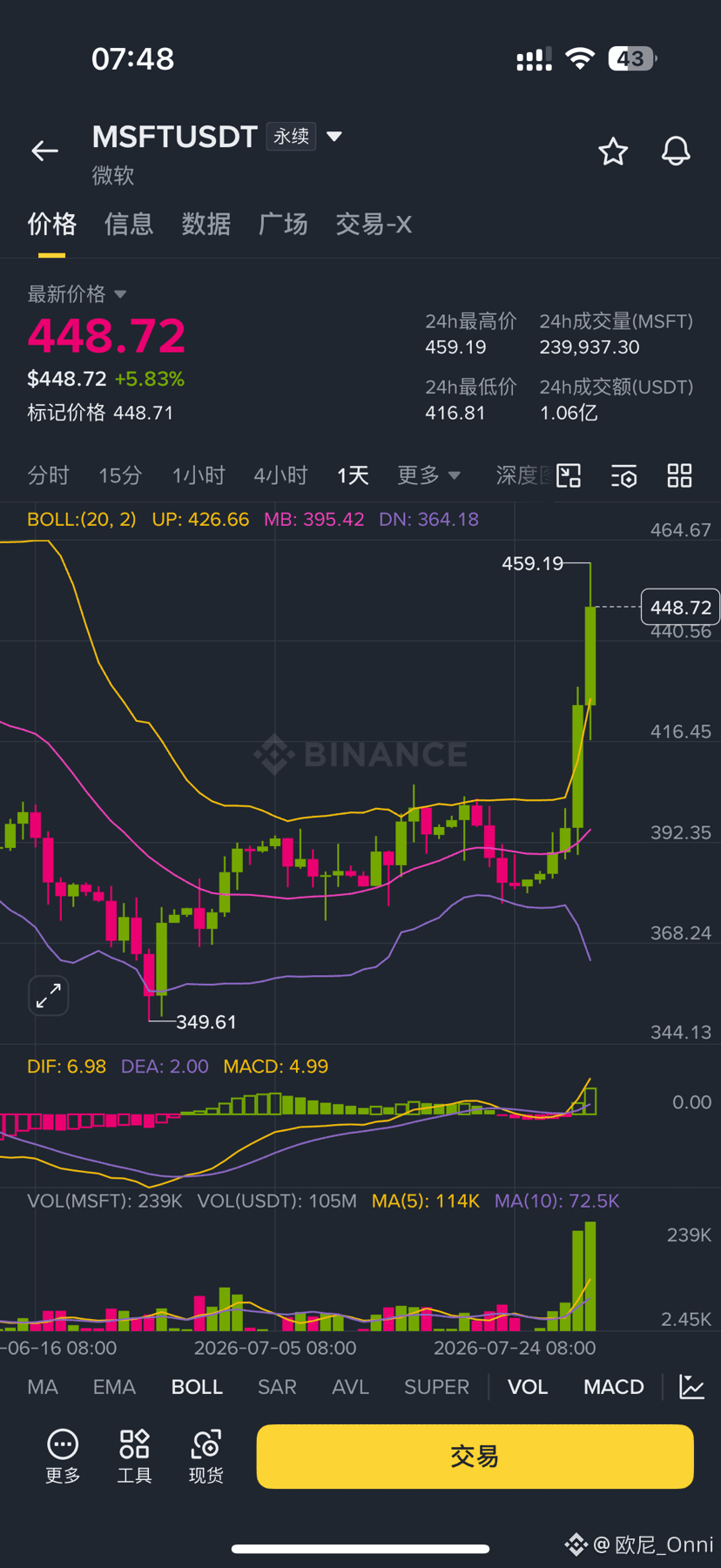This screenshot has height=1568, width=721.
Task: Tap the 2026-07-24 08:00 date label
Action: 515,1349
